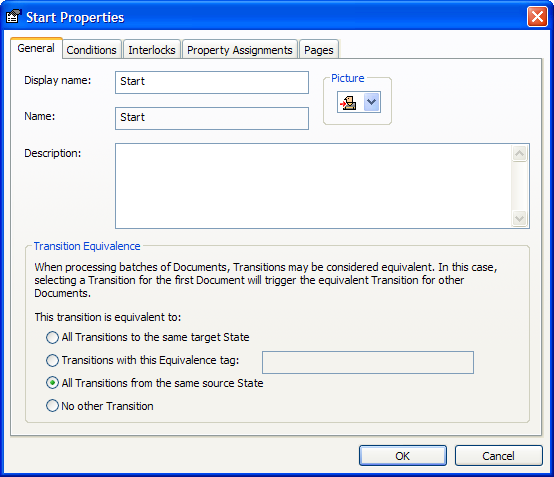Viewport: 554px width, 477px height.
Task: Click into the Name text field
Action: [x=212, y=119]
